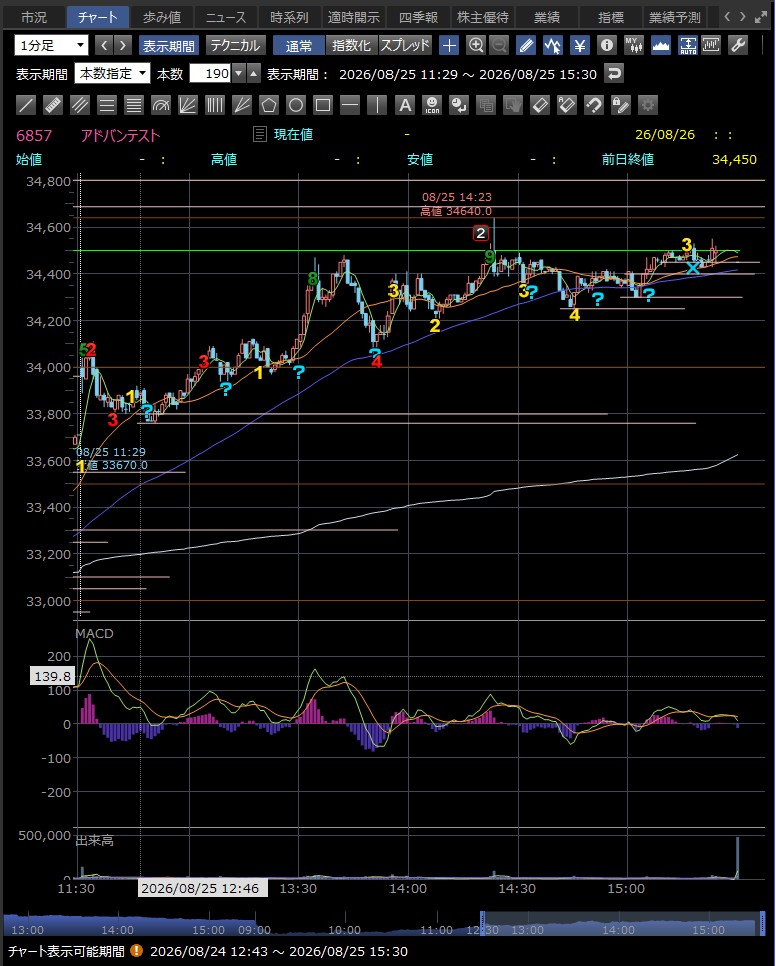Click stock name アドバンテスト
The image size is (776, 966).
tap(121, 135)
